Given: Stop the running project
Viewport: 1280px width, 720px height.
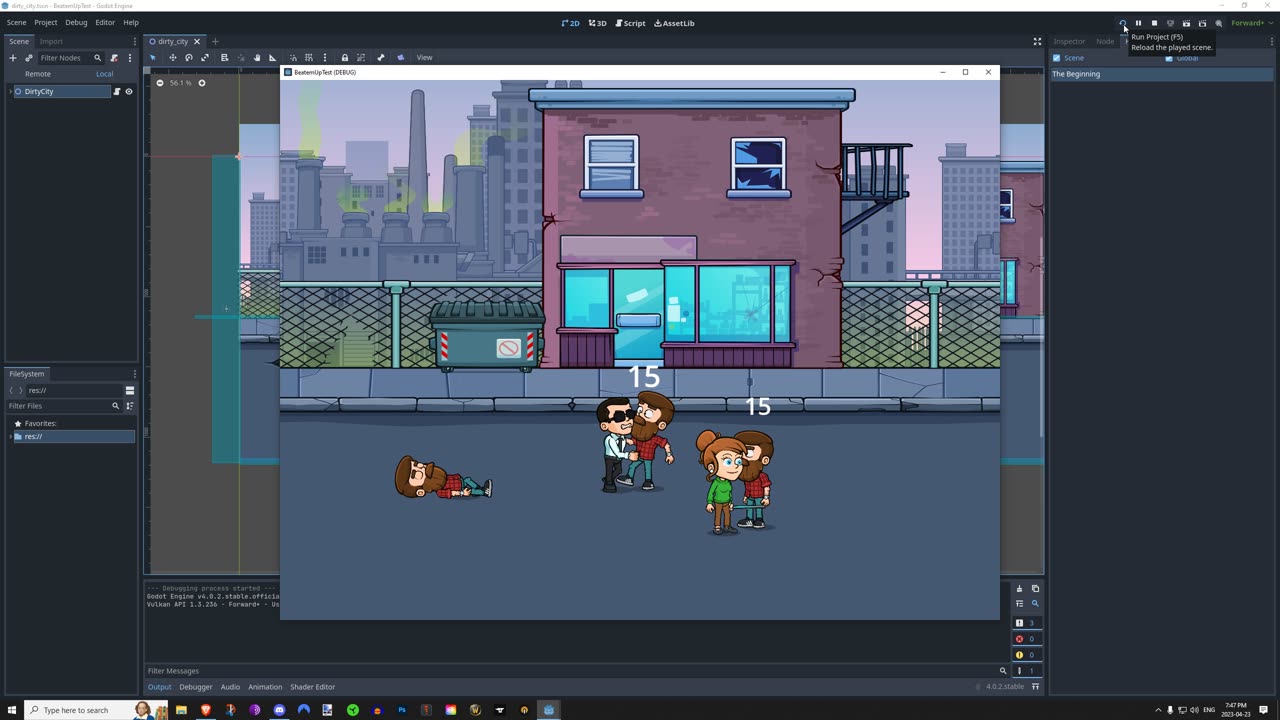Looking at the screenshot, I should (1154, 23).
